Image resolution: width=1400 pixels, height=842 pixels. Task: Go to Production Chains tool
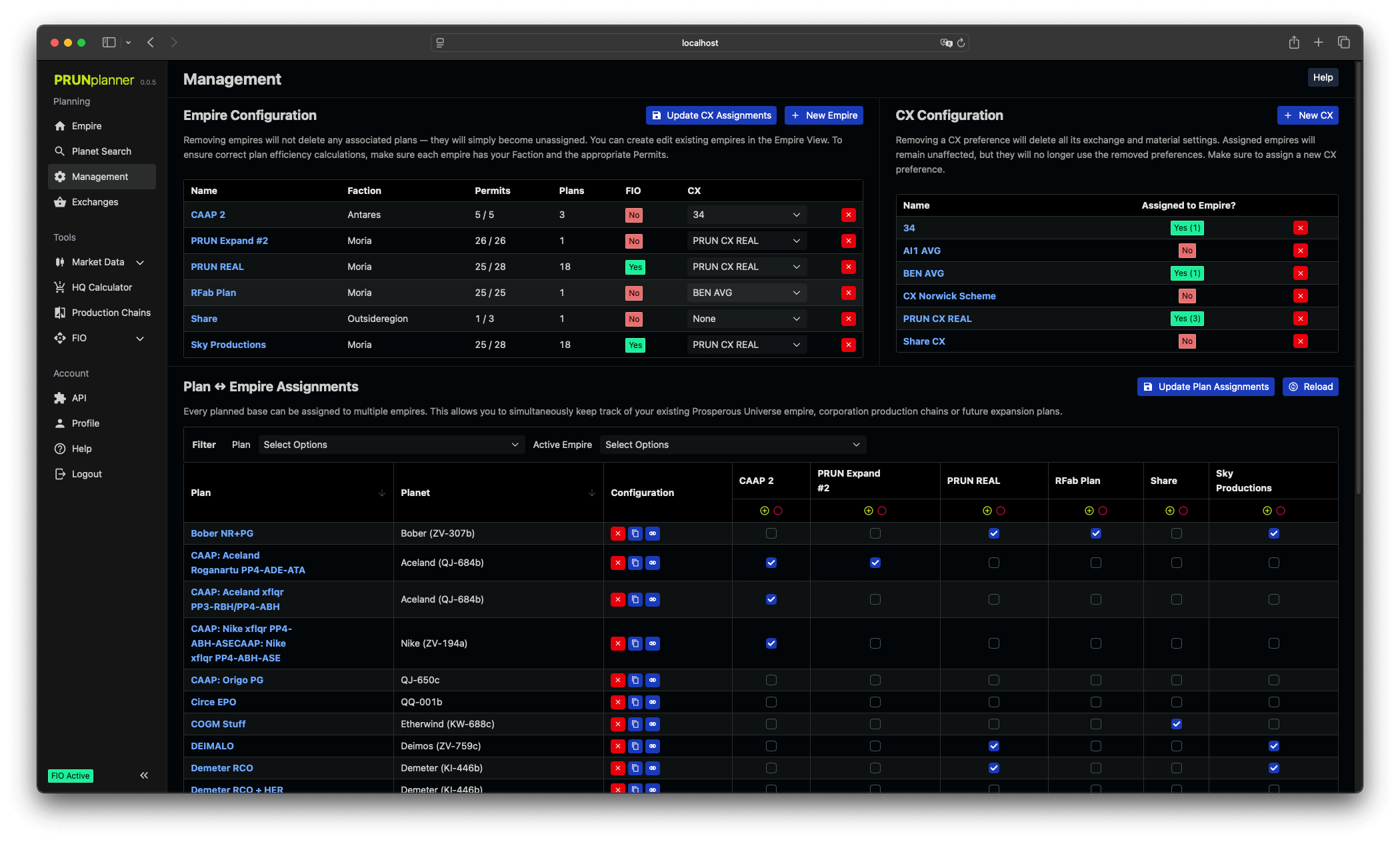pos(111,313)
